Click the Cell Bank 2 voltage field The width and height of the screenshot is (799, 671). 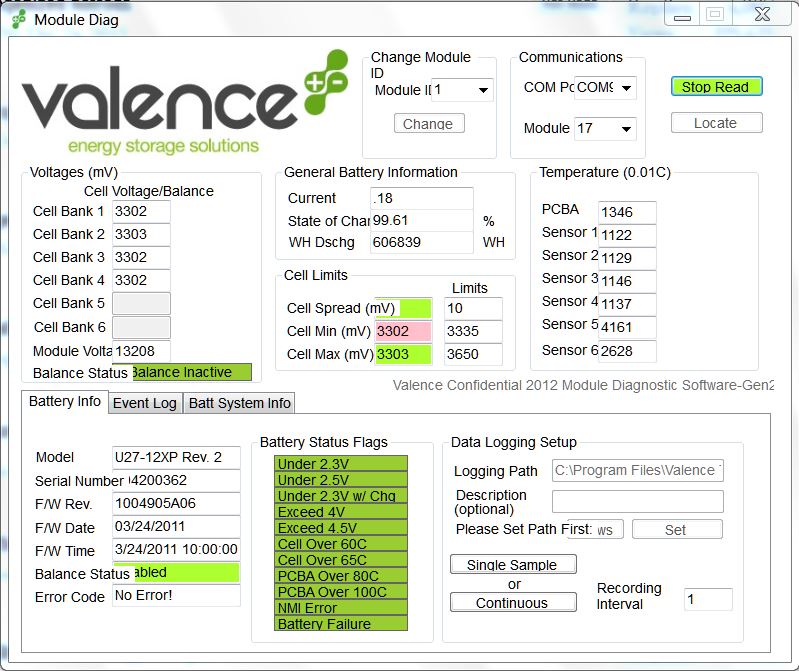tap(141, 234)
